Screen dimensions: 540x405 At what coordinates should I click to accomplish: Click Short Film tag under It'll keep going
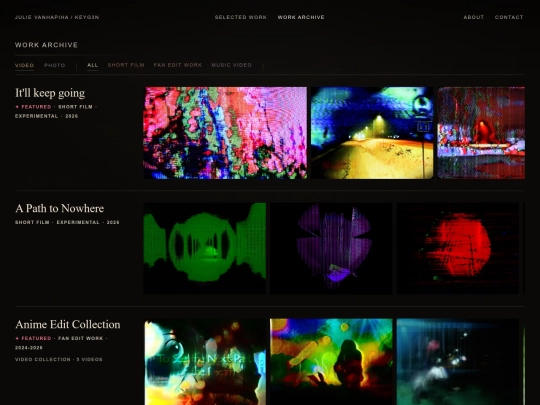(75, 107)
